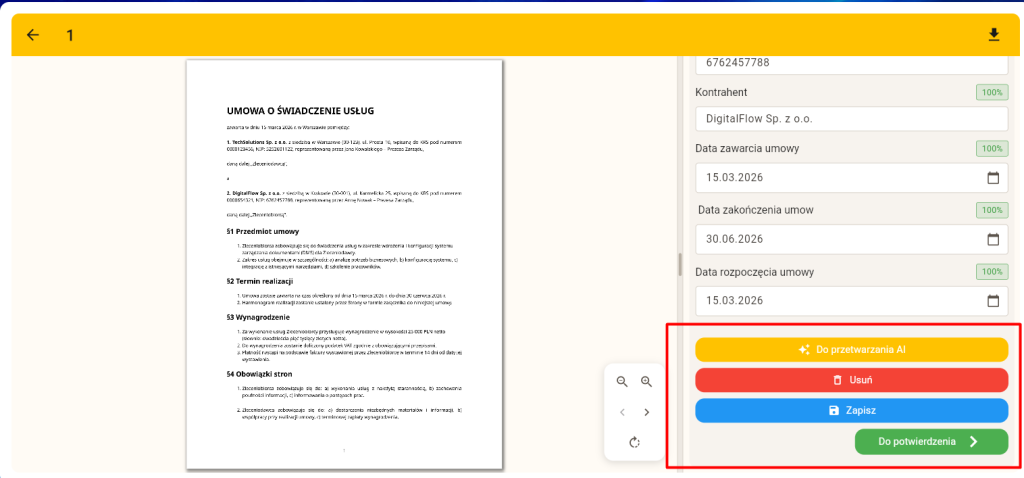1024x478 pixels.
Task: Click the document page preview thumbnail
Action: [x=345, y=264]
